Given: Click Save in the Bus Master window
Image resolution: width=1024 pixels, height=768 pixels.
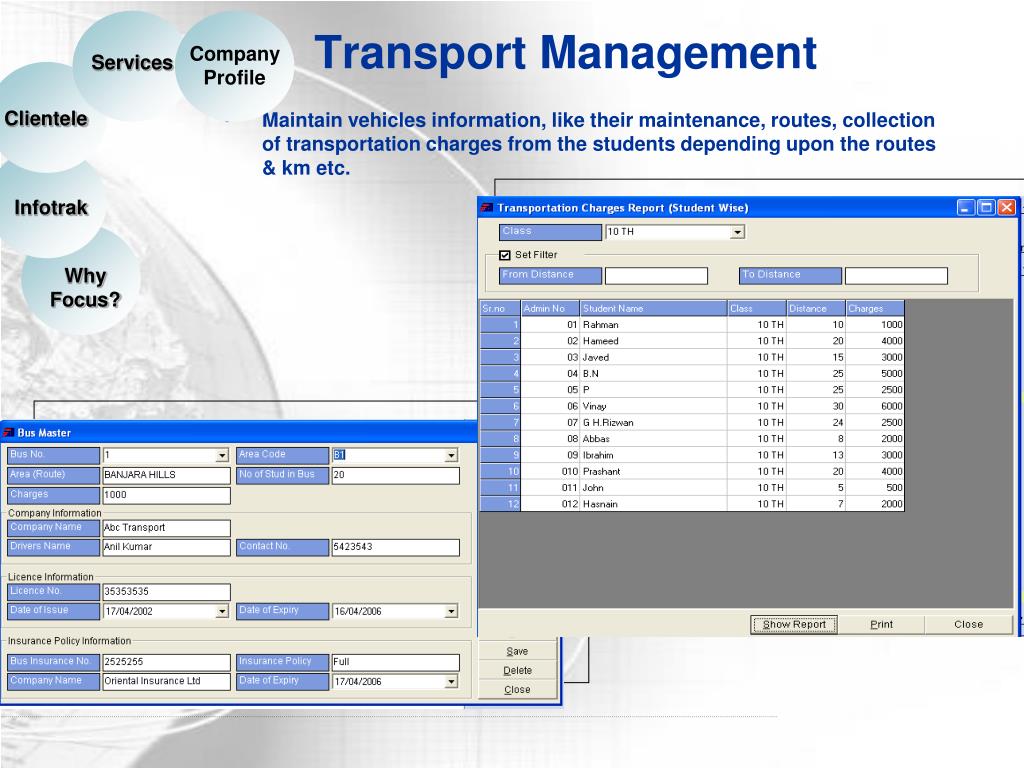Looking at the screenshot, I should pyautogui.click(x=517, y=651).
